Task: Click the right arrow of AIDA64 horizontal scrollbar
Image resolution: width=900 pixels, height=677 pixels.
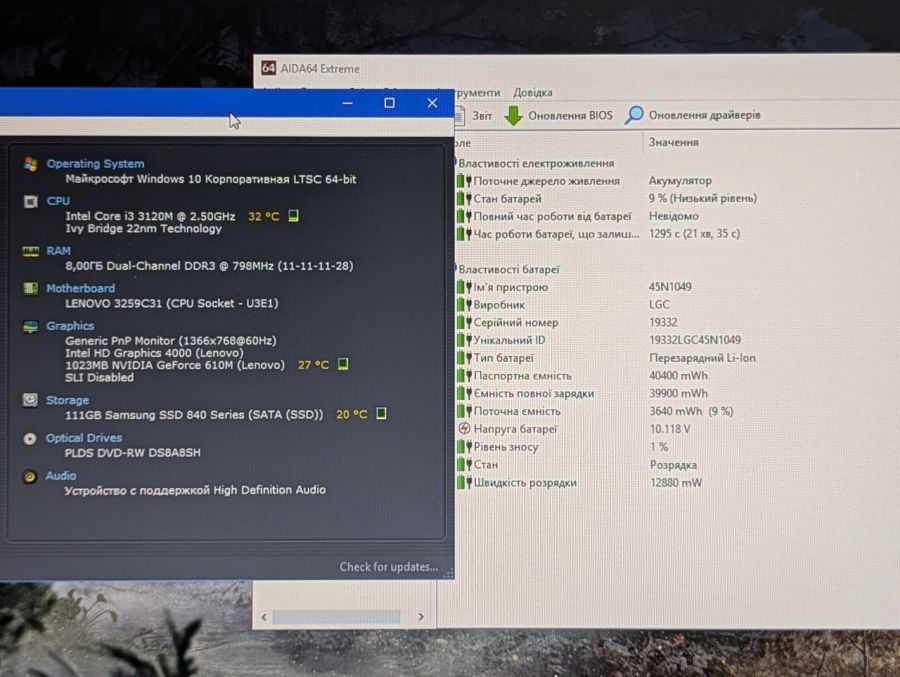Action: pyautogui.click(x=421, y=617)
